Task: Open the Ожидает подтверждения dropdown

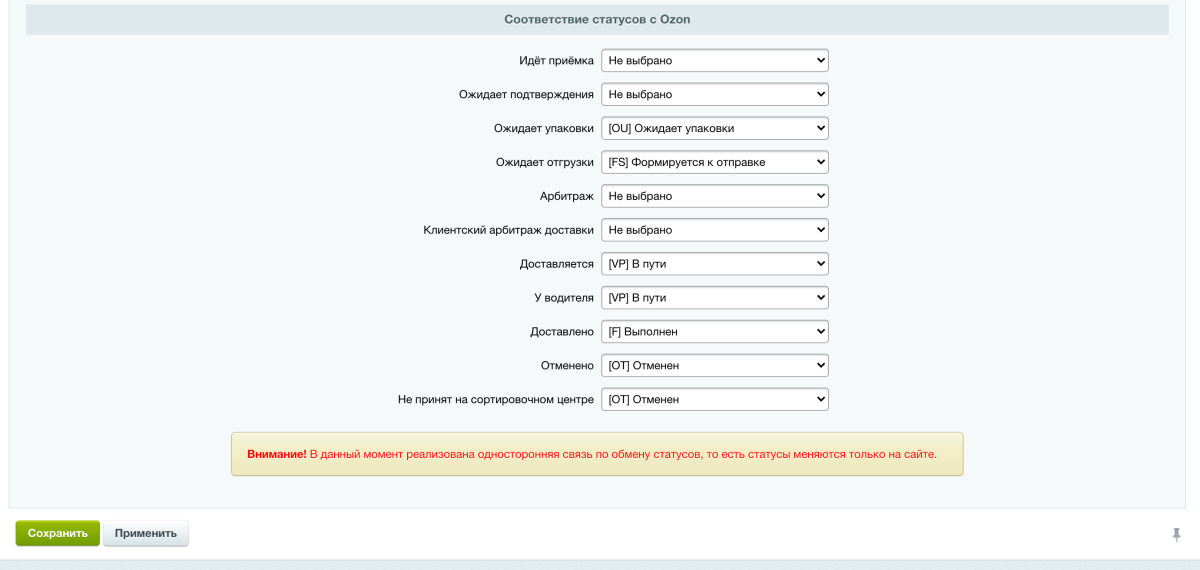Action: point(715,94)
